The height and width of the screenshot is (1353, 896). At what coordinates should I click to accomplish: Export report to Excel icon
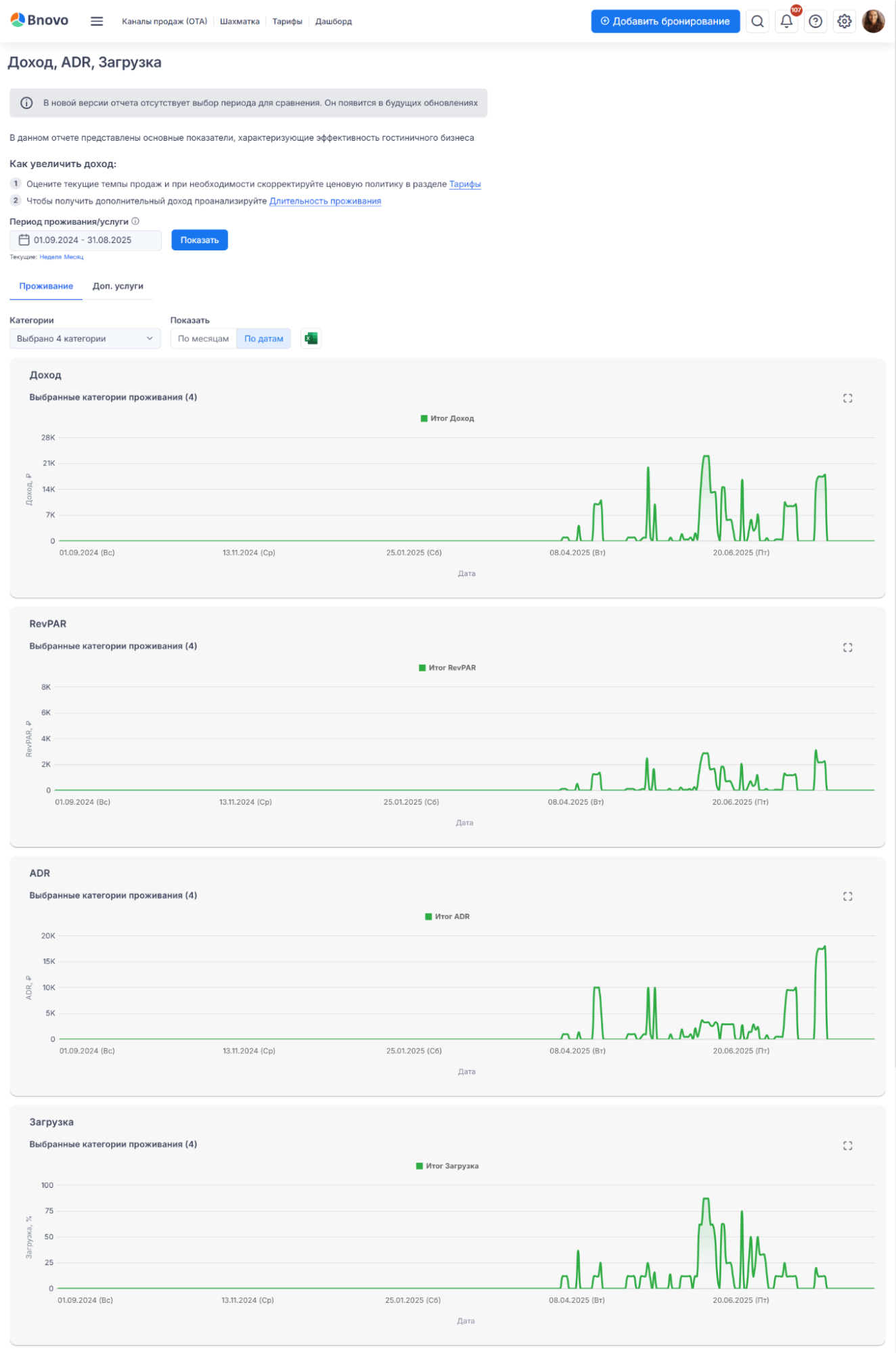(311, 338)
